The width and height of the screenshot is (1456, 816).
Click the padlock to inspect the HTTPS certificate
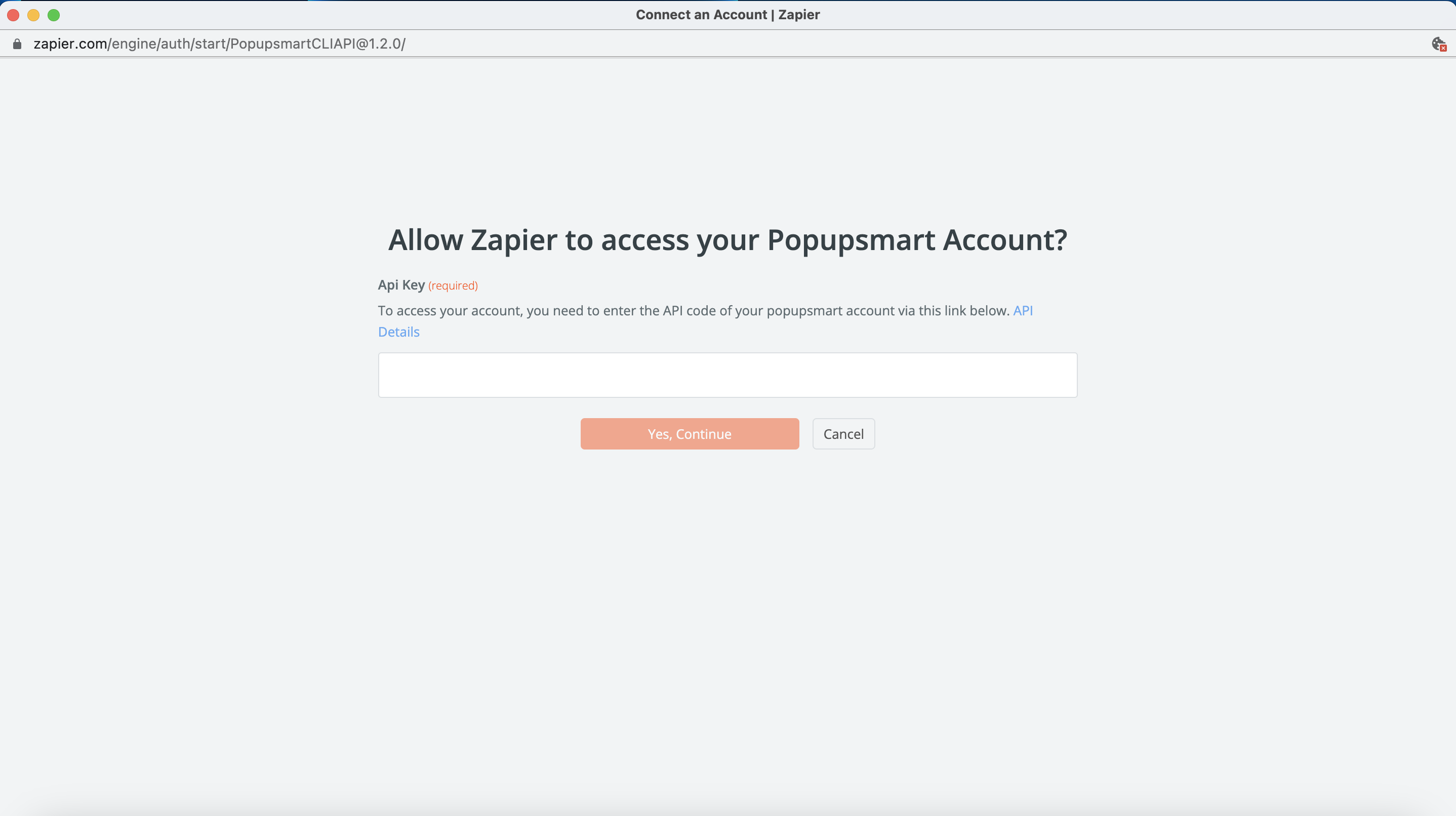point(16,44)
